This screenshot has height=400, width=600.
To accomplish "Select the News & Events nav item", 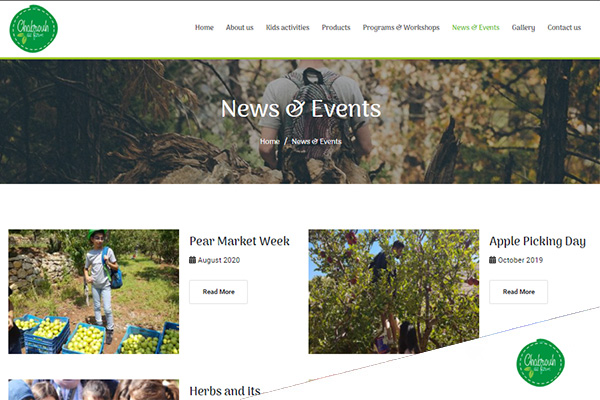I will (476, 28).
